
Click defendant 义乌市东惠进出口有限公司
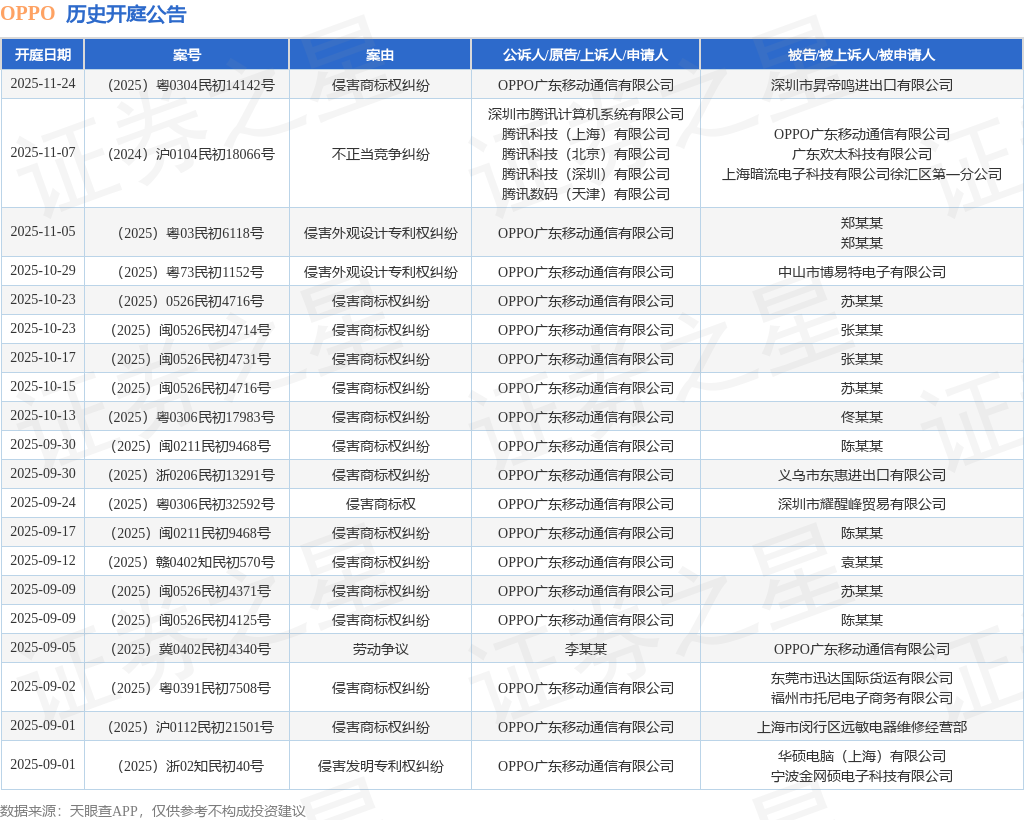(x=861, y=475)
